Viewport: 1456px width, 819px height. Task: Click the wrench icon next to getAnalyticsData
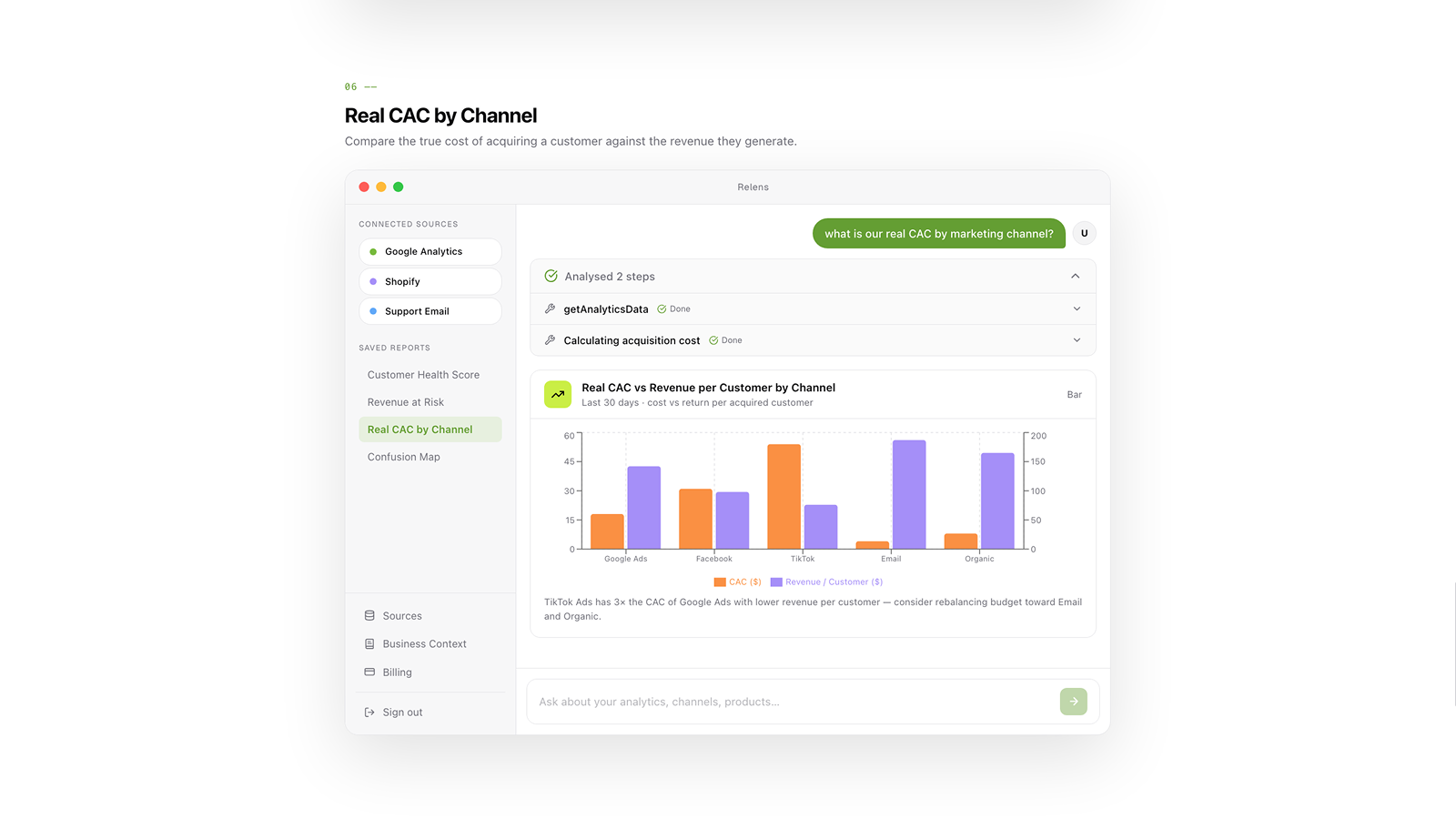coord(550,309)
